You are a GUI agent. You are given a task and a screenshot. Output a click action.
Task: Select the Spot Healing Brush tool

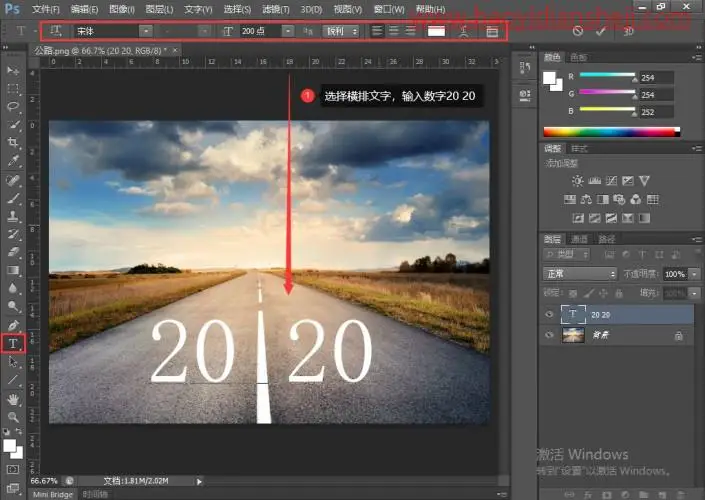pyautogui.click(x=13, y=180)
